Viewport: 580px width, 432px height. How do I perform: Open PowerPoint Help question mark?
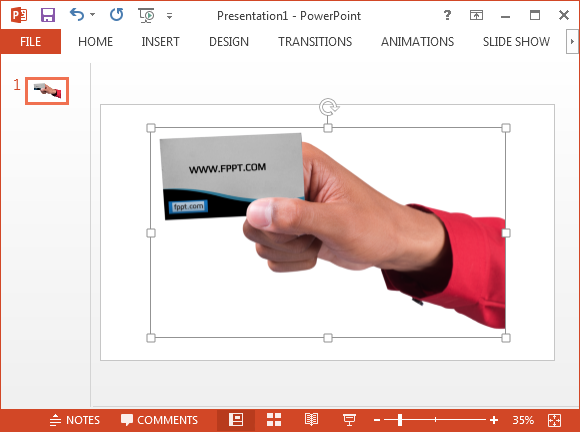447,15
